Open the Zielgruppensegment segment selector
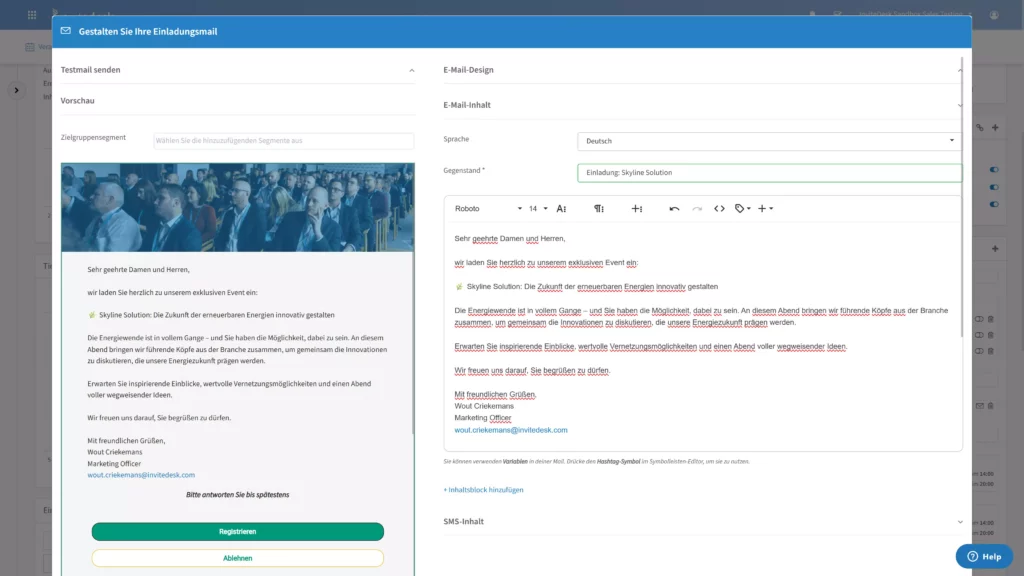Screen dimensions: 1024x576 pos(283,140)
